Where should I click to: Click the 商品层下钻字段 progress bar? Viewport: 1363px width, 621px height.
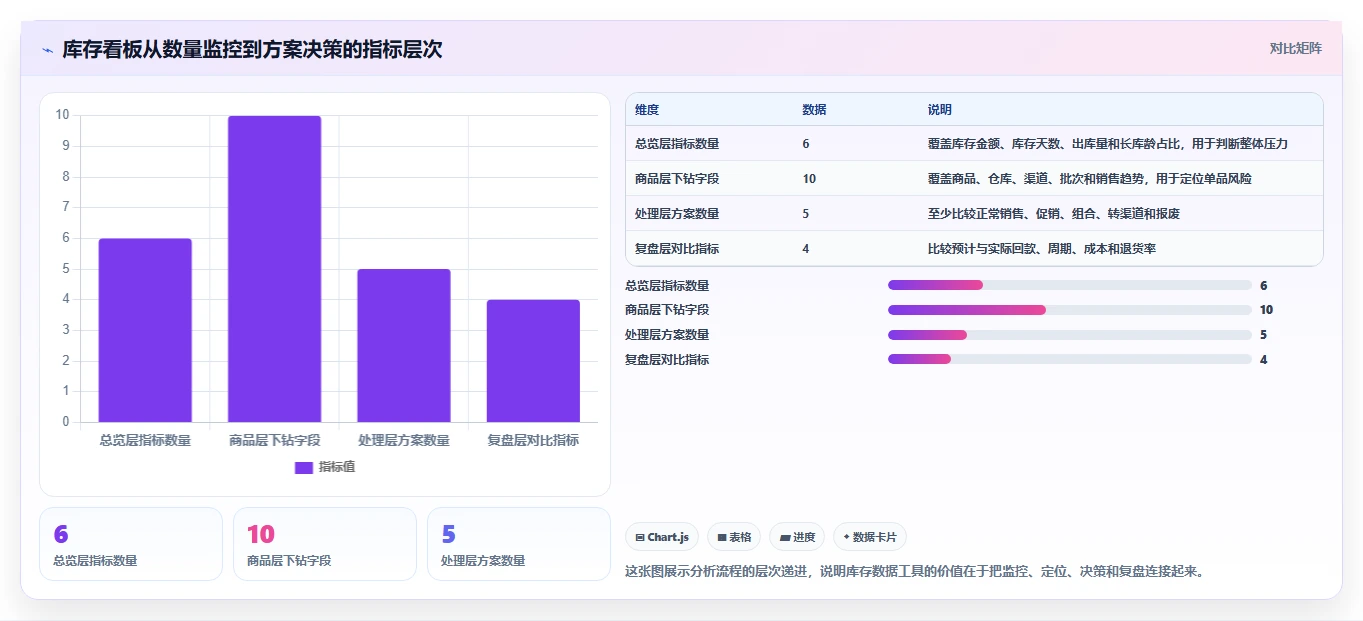point(1070,310)
